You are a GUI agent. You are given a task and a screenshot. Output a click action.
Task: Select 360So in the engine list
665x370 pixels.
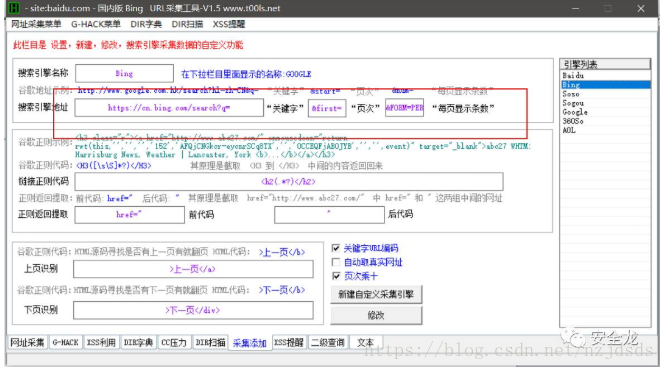pyautogui.click(x=605, y=121)
